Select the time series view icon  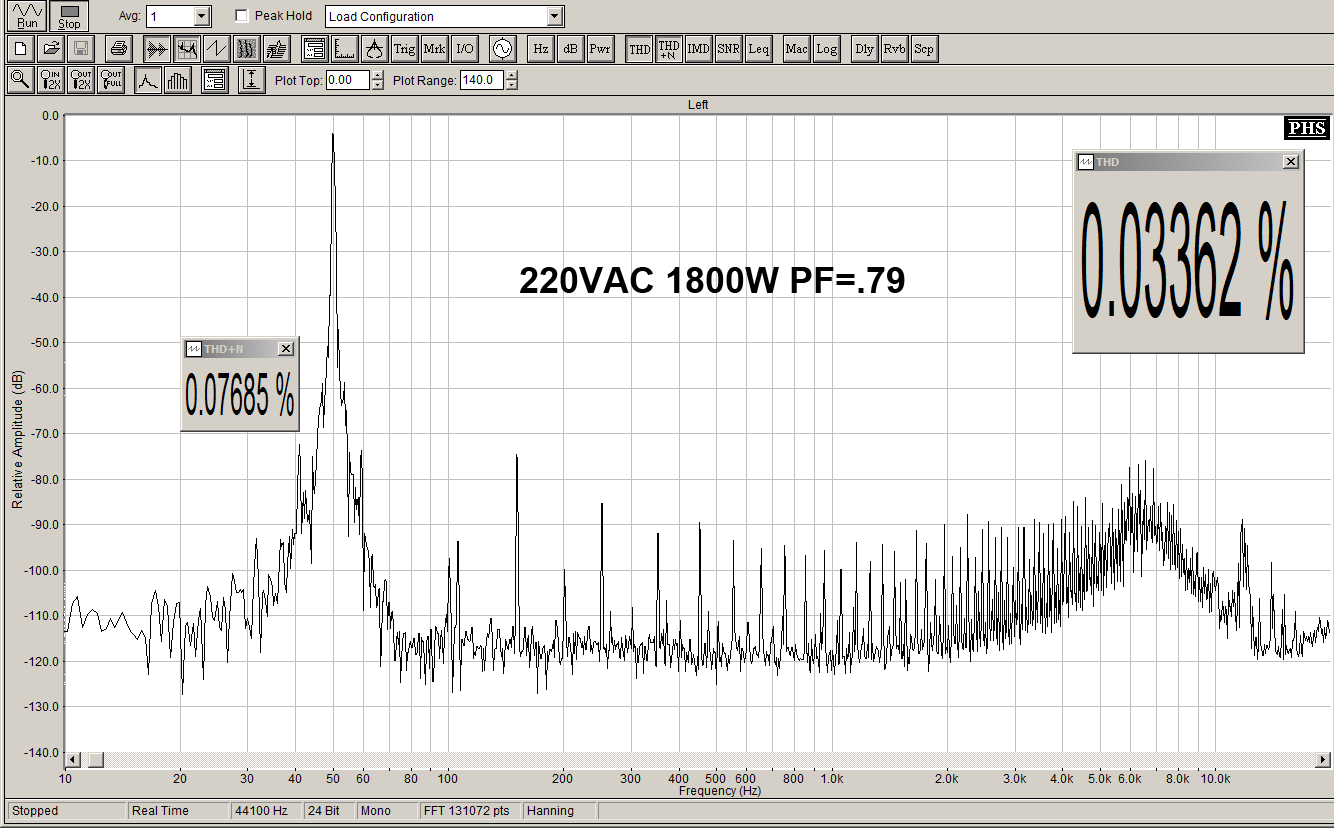point(156,48)
